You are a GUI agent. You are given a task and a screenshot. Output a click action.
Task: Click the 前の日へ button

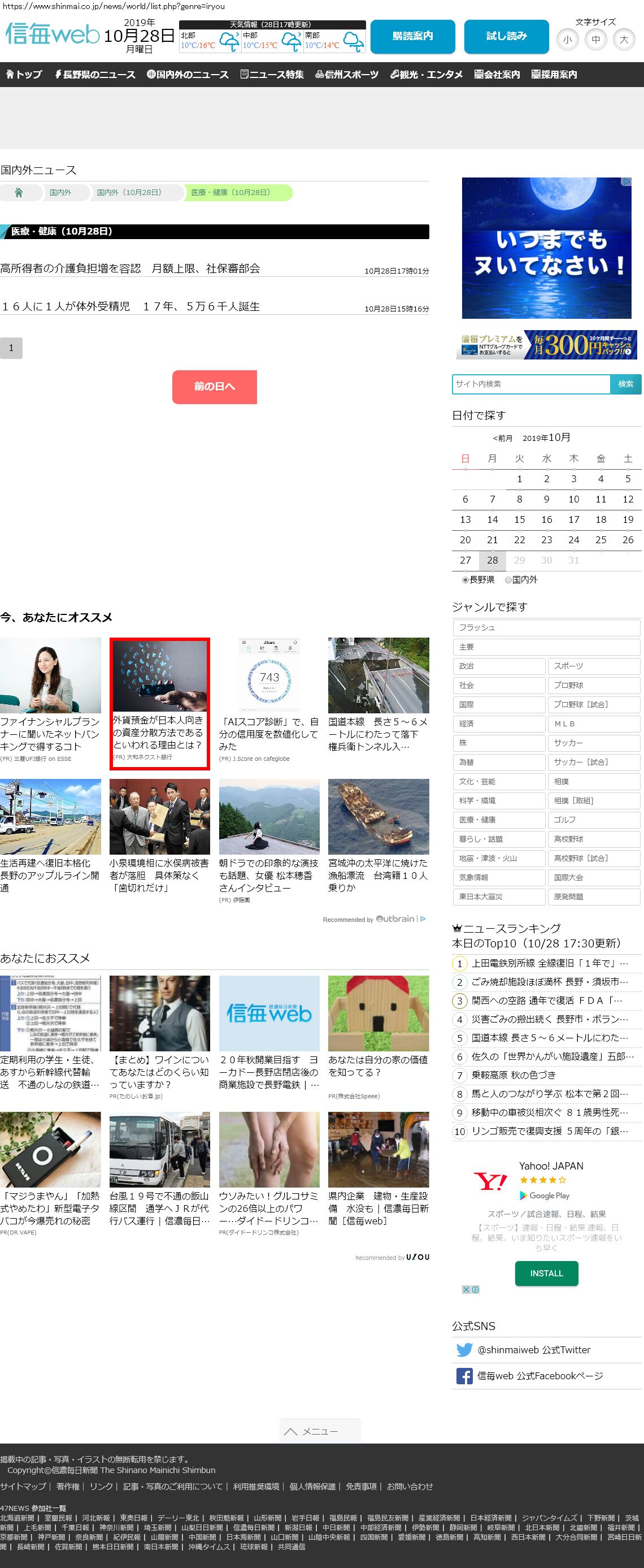click(x=214, y=387)
